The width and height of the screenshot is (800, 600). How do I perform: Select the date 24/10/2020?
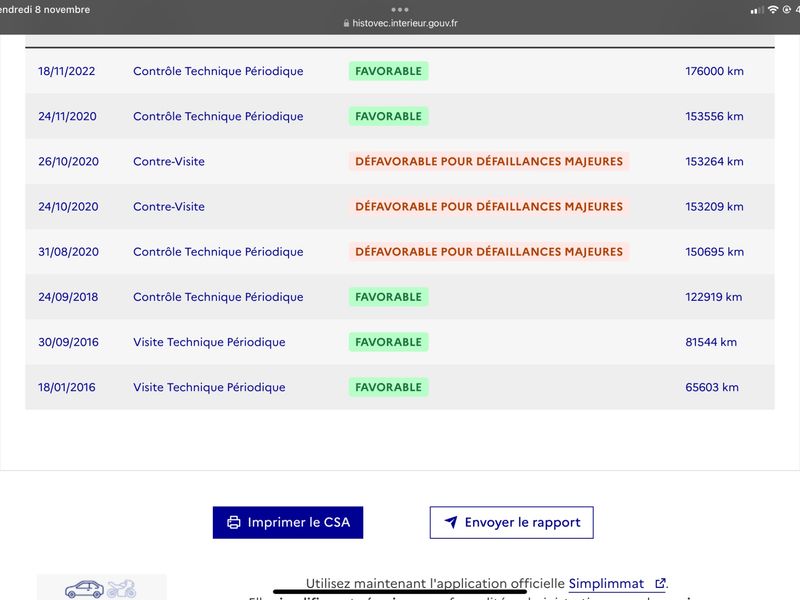(x=68, y=207)
